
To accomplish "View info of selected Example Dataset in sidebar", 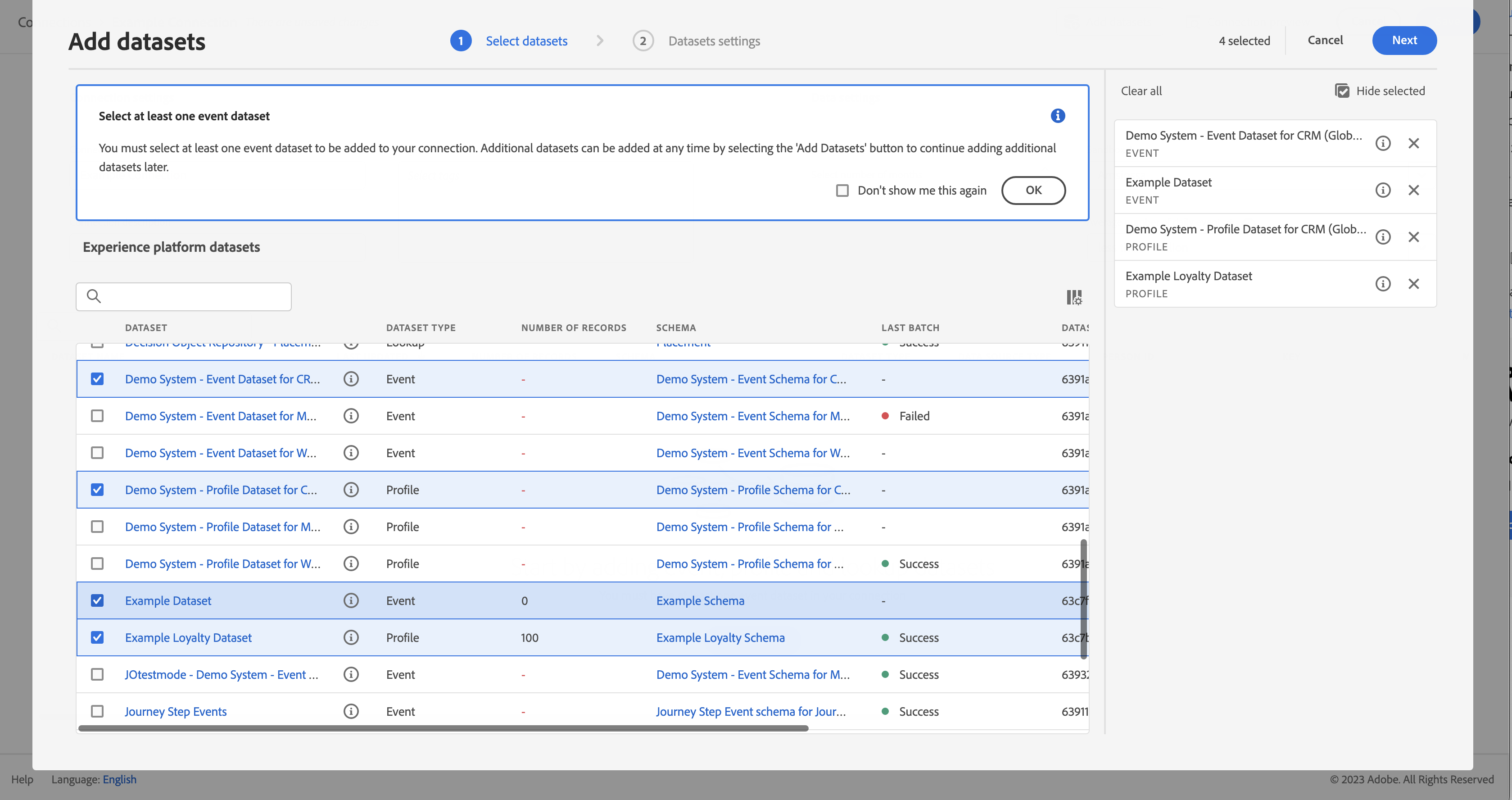I will click(1383, 190).
